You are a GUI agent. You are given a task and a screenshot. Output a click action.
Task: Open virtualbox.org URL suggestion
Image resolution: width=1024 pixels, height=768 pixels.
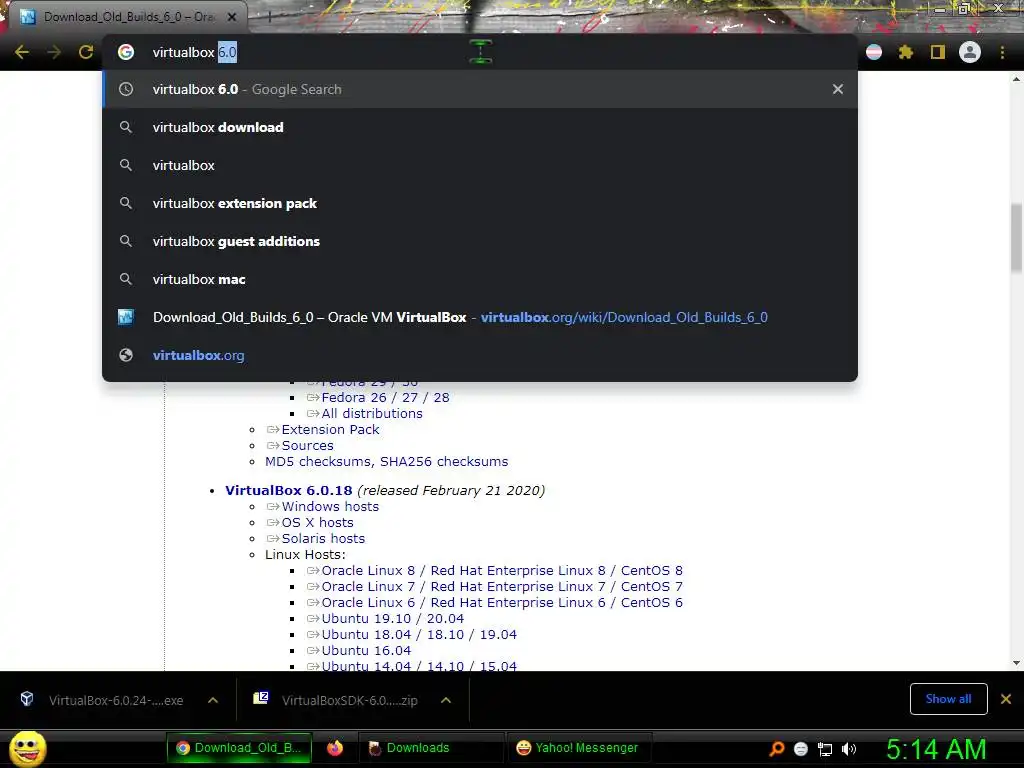pyautogui.click(x=480, y=355)
